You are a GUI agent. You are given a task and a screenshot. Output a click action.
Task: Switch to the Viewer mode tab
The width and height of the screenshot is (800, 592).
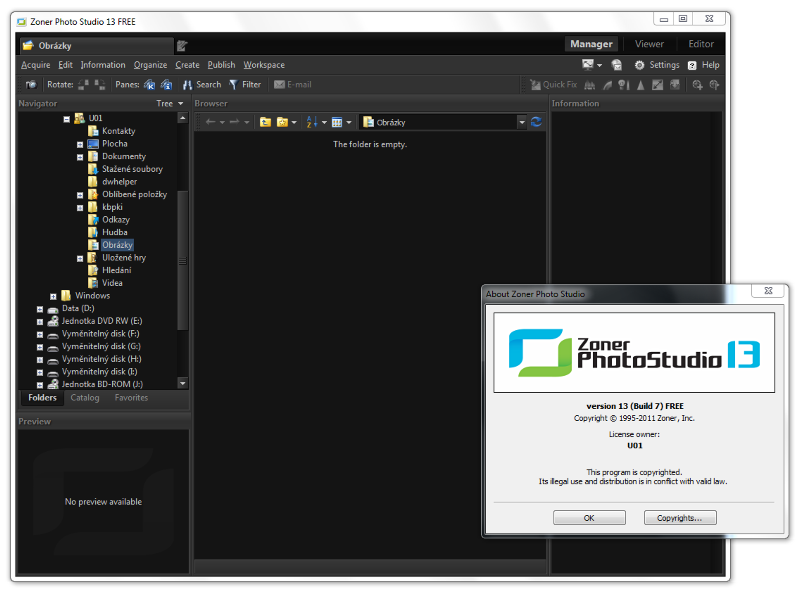pos(649,44)
